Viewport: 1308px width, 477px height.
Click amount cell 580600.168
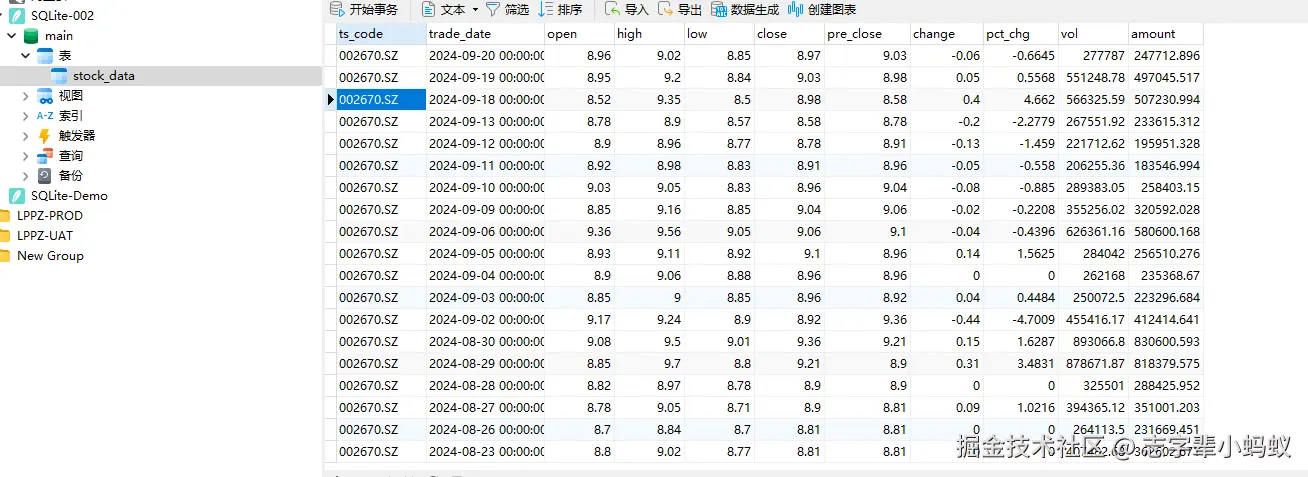click(x=1165, y=232)
